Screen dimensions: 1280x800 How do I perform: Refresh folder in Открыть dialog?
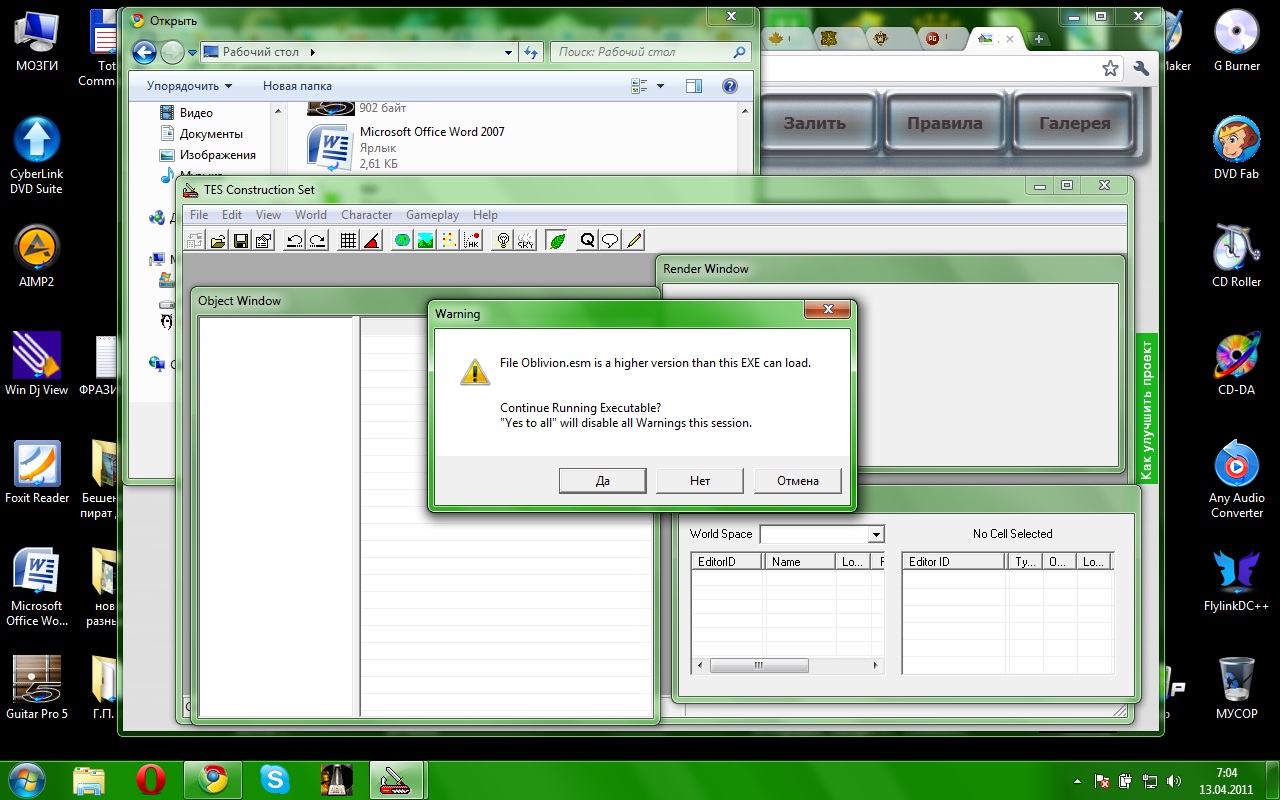(532, 52)
